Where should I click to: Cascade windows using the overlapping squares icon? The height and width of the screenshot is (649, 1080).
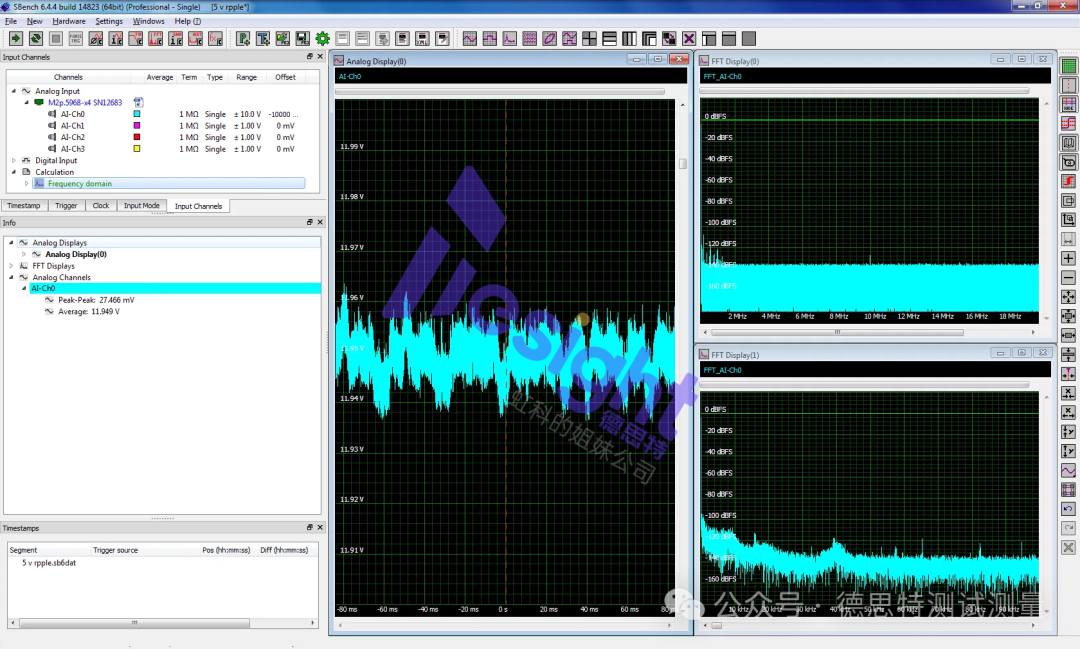pos(650,39)
